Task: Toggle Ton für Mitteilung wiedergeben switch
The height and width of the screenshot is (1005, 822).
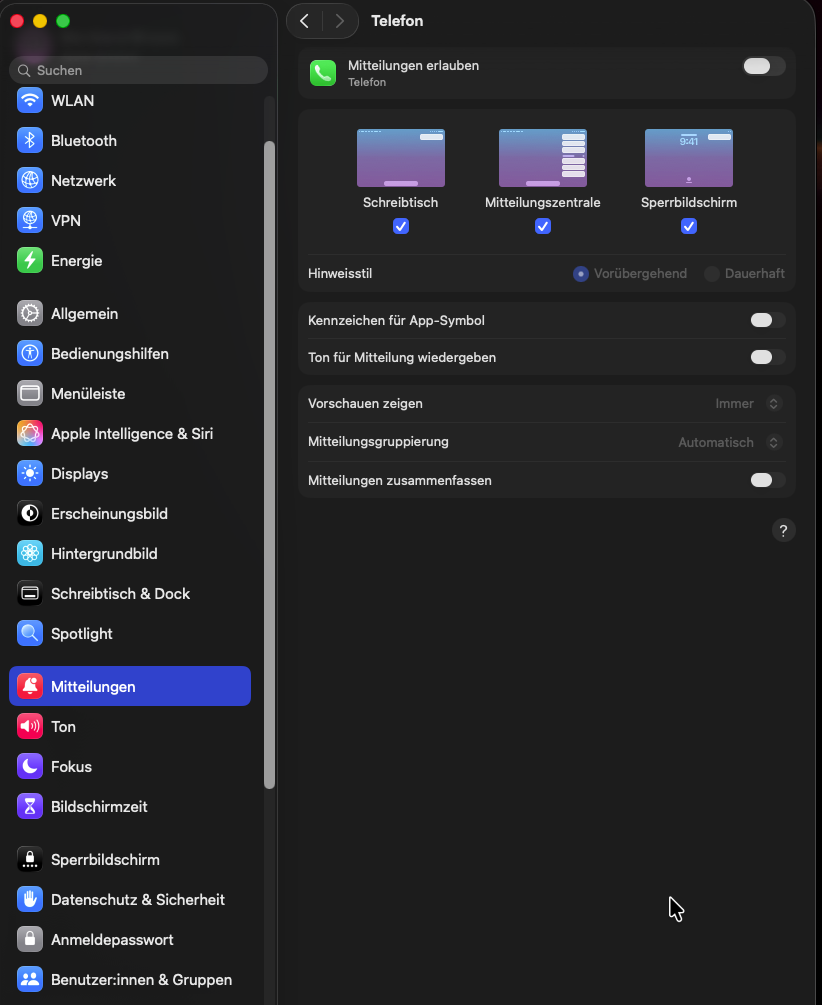Action: coord(767,357)
